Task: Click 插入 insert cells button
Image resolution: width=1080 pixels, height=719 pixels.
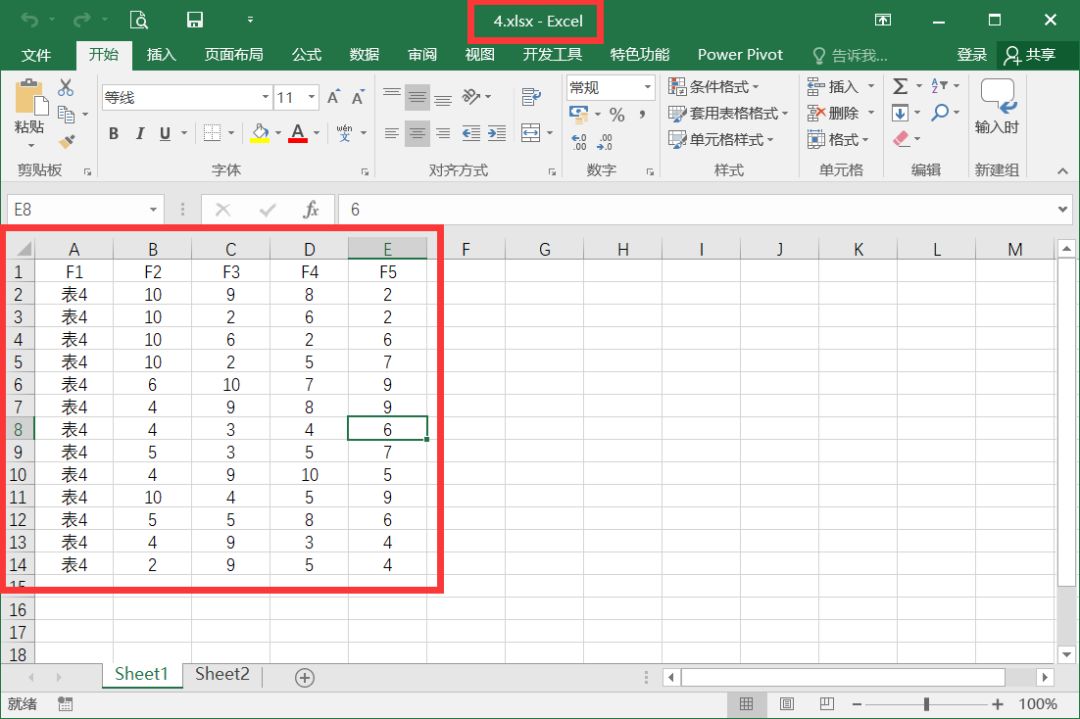Action: 832,87
